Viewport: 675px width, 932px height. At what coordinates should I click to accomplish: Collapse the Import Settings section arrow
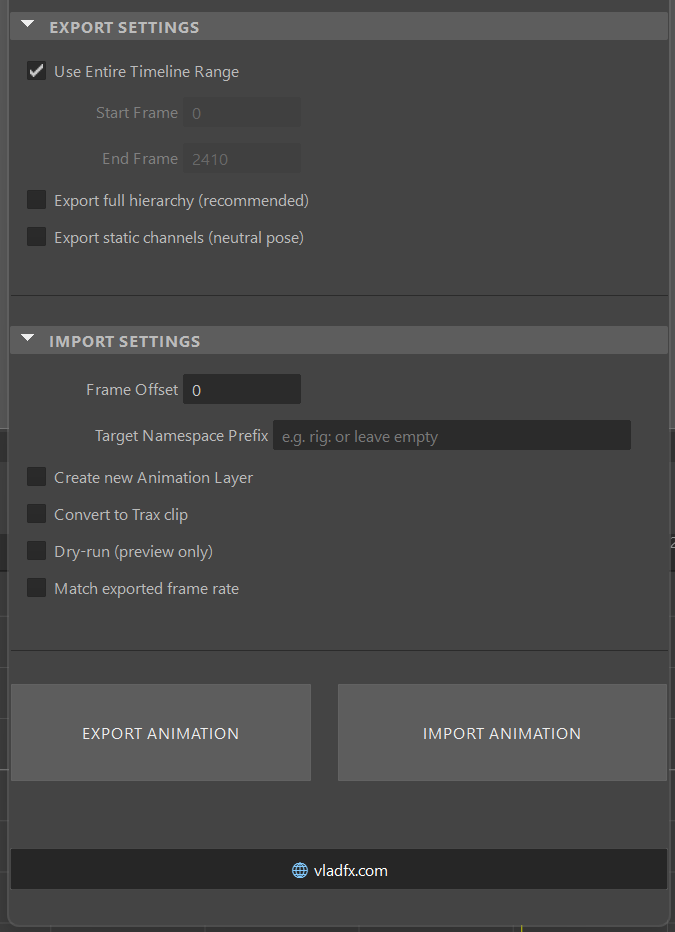point(28,338)
